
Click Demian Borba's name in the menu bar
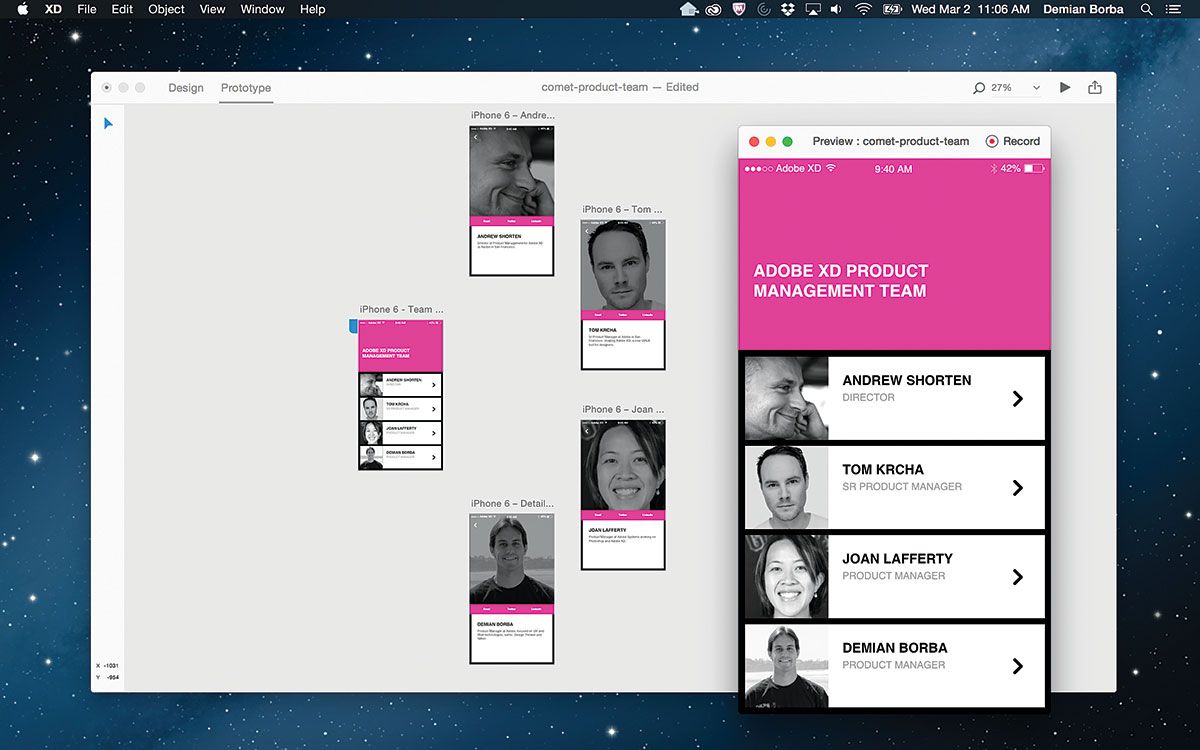coord(1083,9)
